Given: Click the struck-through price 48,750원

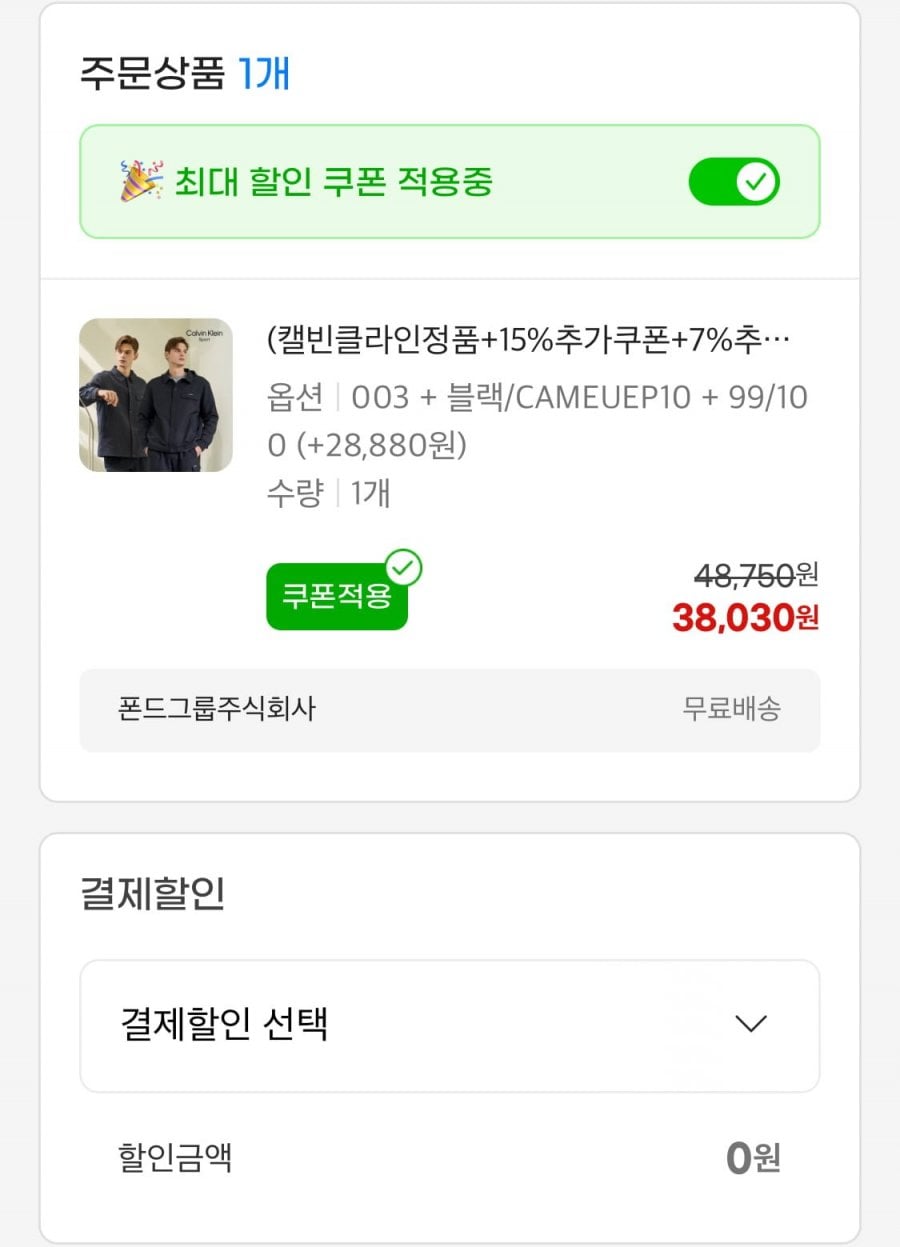Looking at the screenshot, I should [756, 575].
